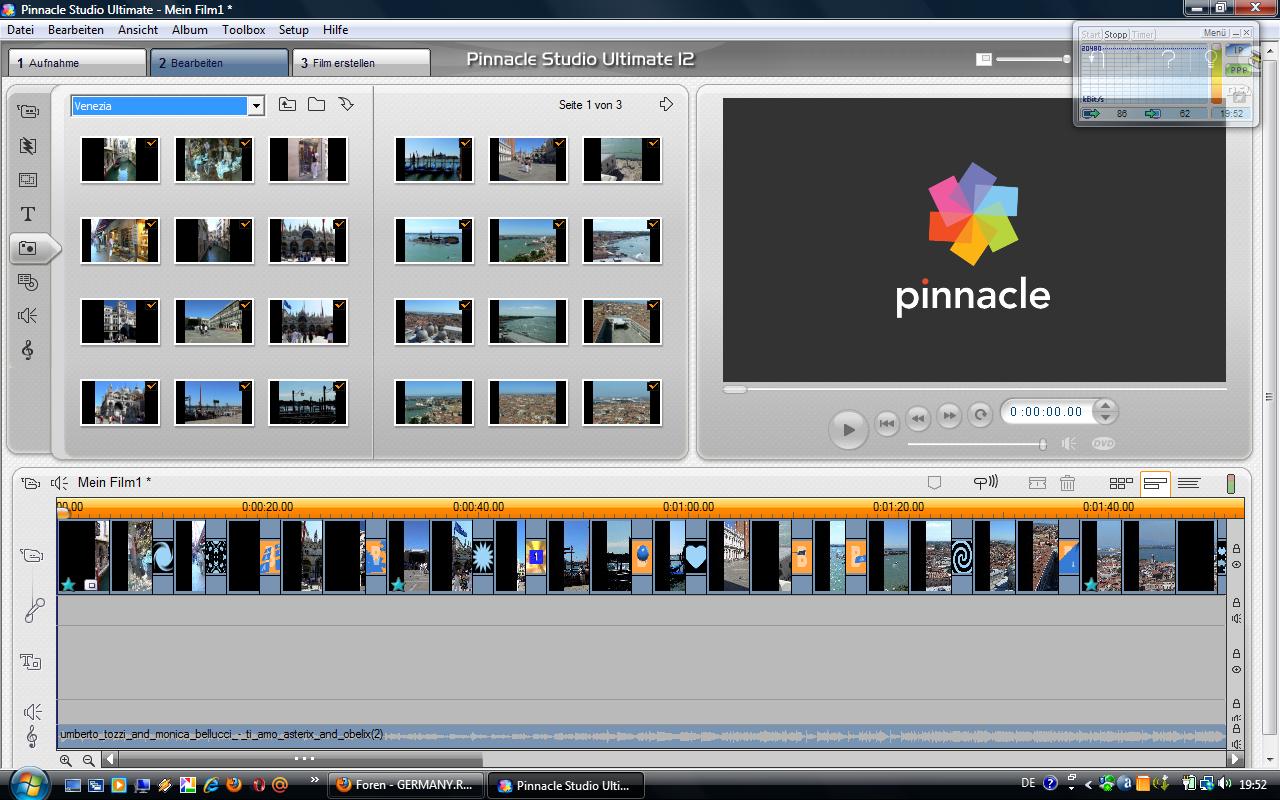
Task: Zoom in on the timeline
Action: (x=66, y=760)
